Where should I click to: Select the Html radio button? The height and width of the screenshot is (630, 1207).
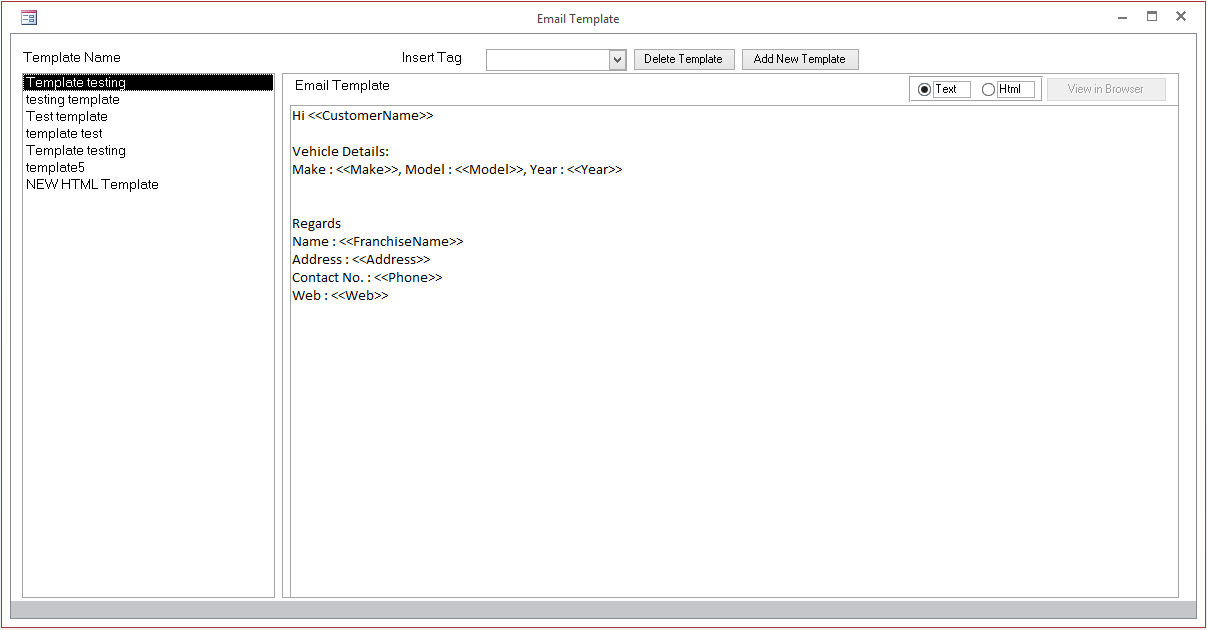pyautogui.click(x=988, y=89)
